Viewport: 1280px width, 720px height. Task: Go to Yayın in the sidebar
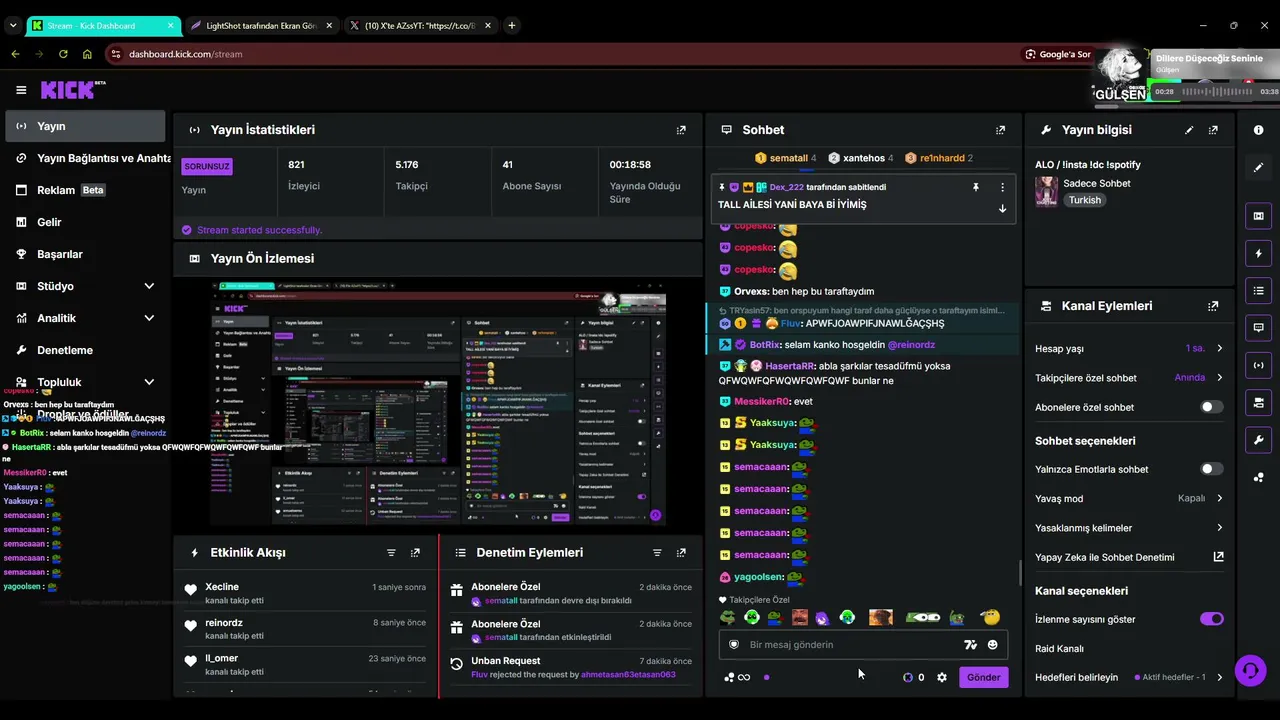coord(83,126)
